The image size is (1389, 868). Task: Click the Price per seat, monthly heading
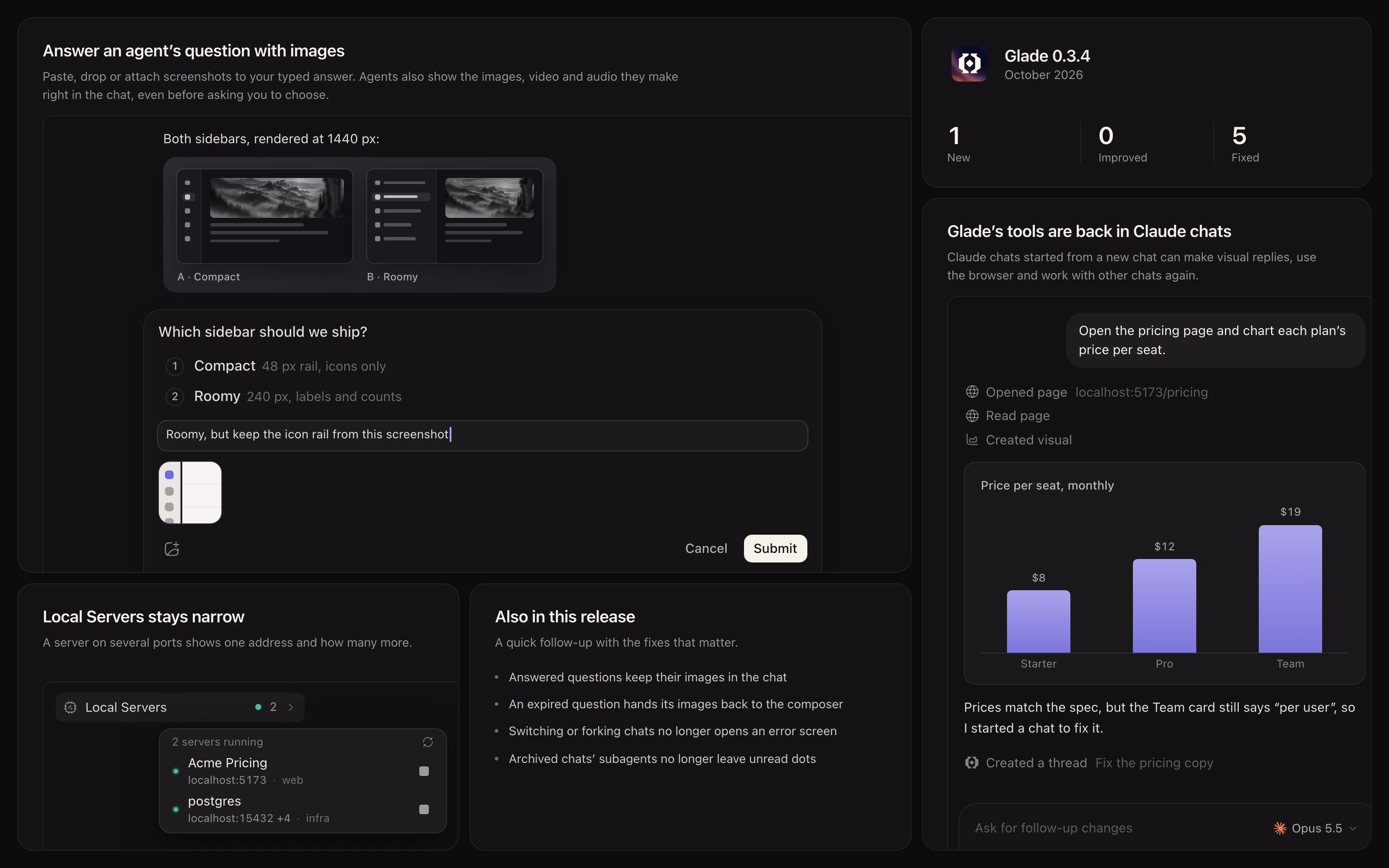point(1047,486)
